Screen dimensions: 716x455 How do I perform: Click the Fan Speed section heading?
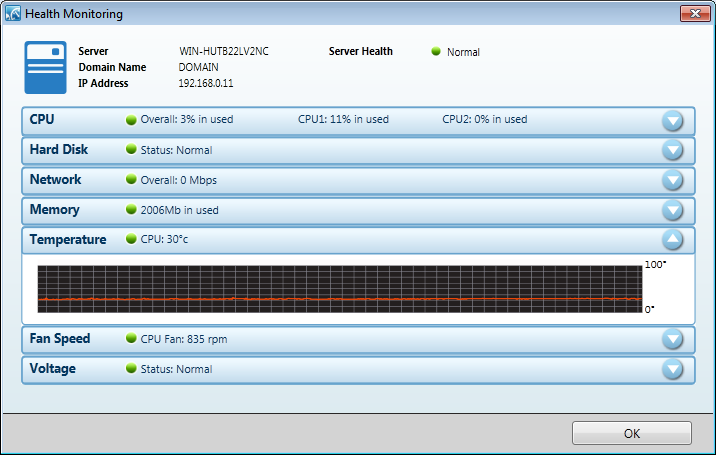click(x=59, y=339)
